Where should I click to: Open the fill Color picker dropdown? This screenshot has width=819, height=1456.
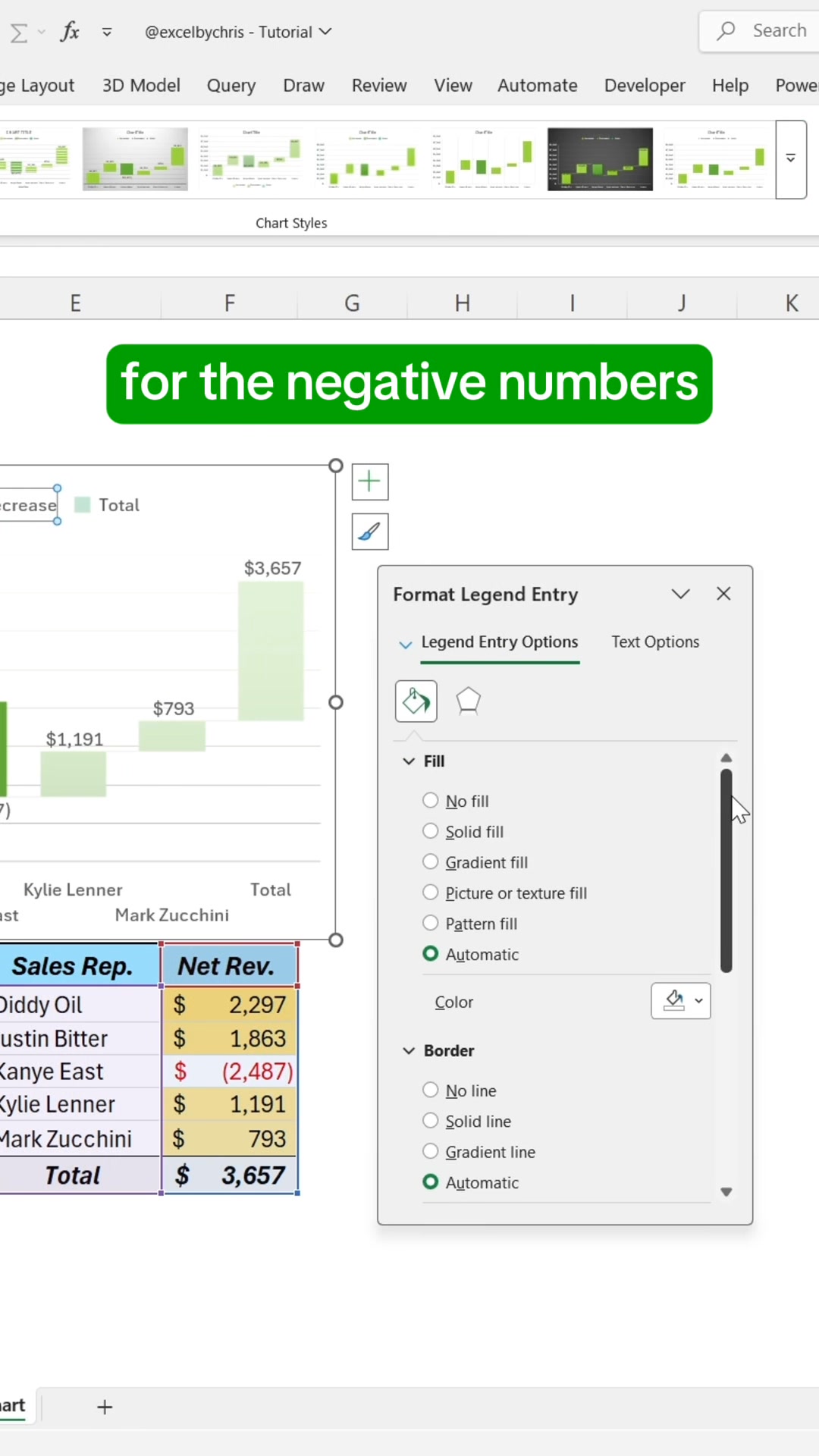(681, 1001)
